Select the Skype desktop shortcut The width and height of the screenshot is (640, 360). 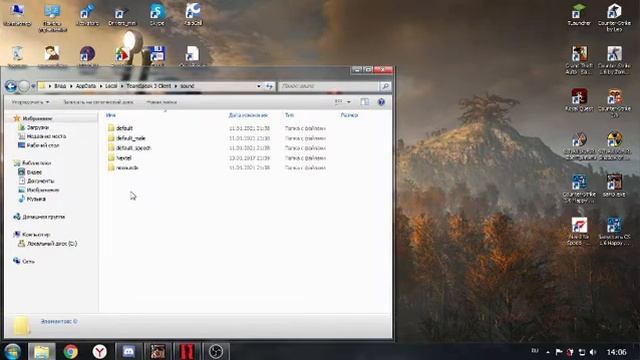157,15
